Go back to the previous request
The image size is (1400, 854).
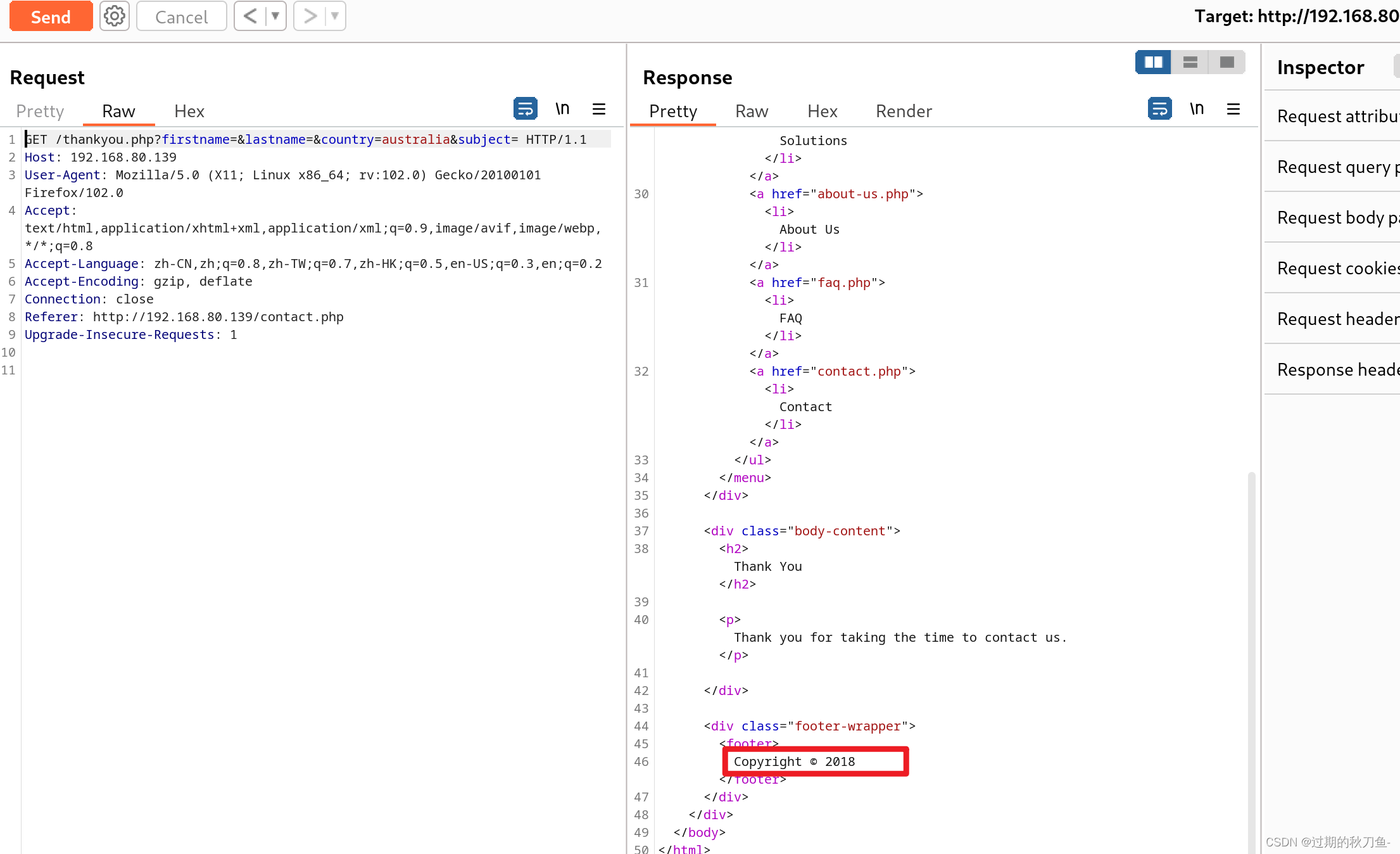tap(250, 16)
